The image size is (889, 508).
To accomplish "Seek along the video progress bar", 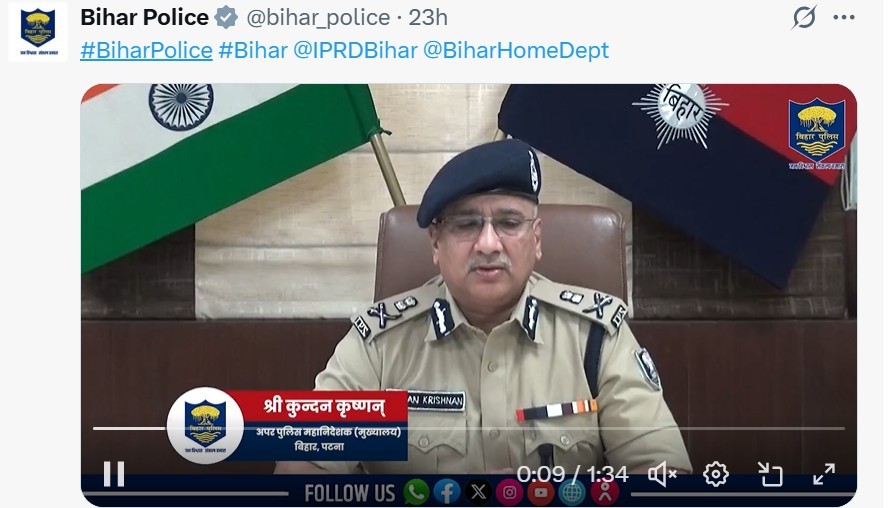I will [468, 429].
